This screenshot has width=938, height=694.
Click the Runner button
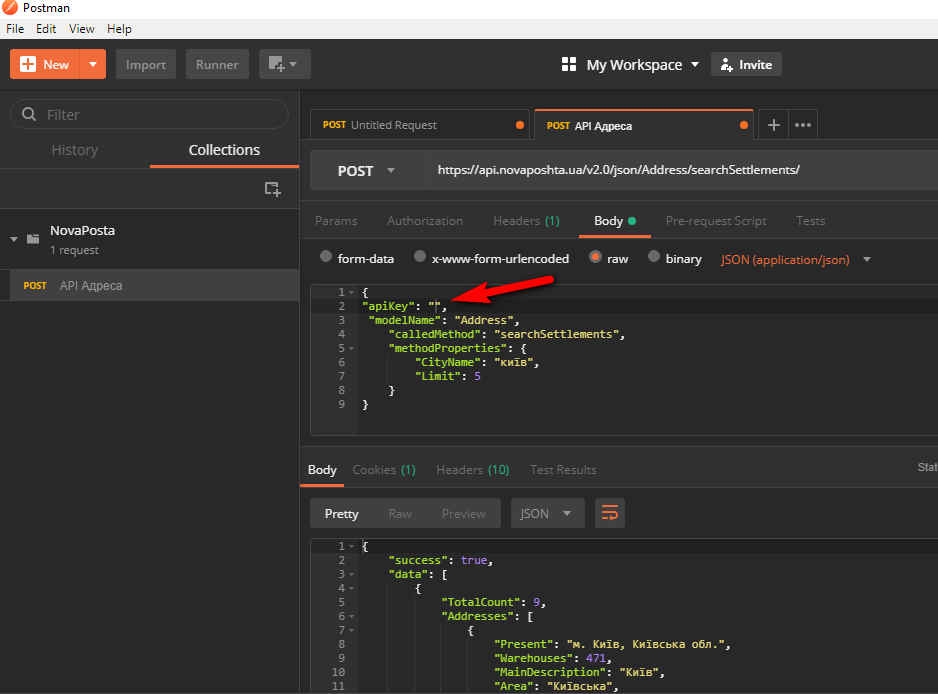pos(216,64)
